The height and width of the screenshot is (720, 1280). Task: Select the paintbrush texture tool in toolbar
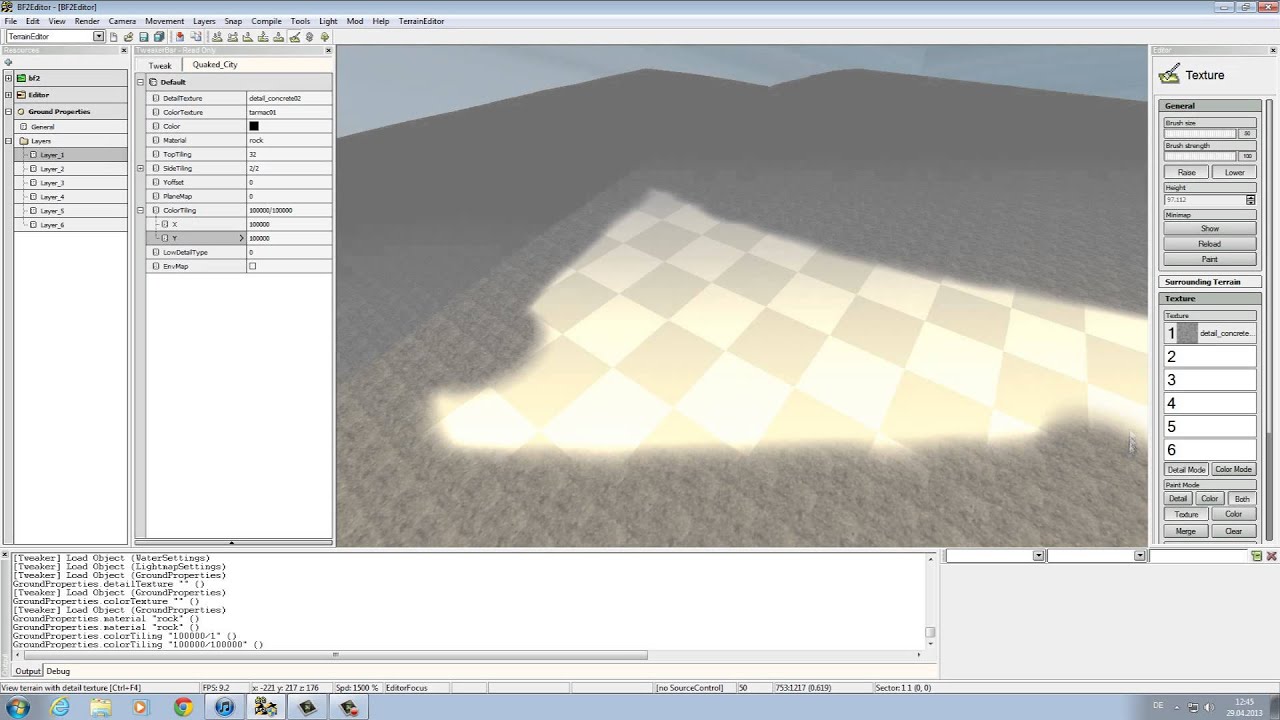[294, 37]
